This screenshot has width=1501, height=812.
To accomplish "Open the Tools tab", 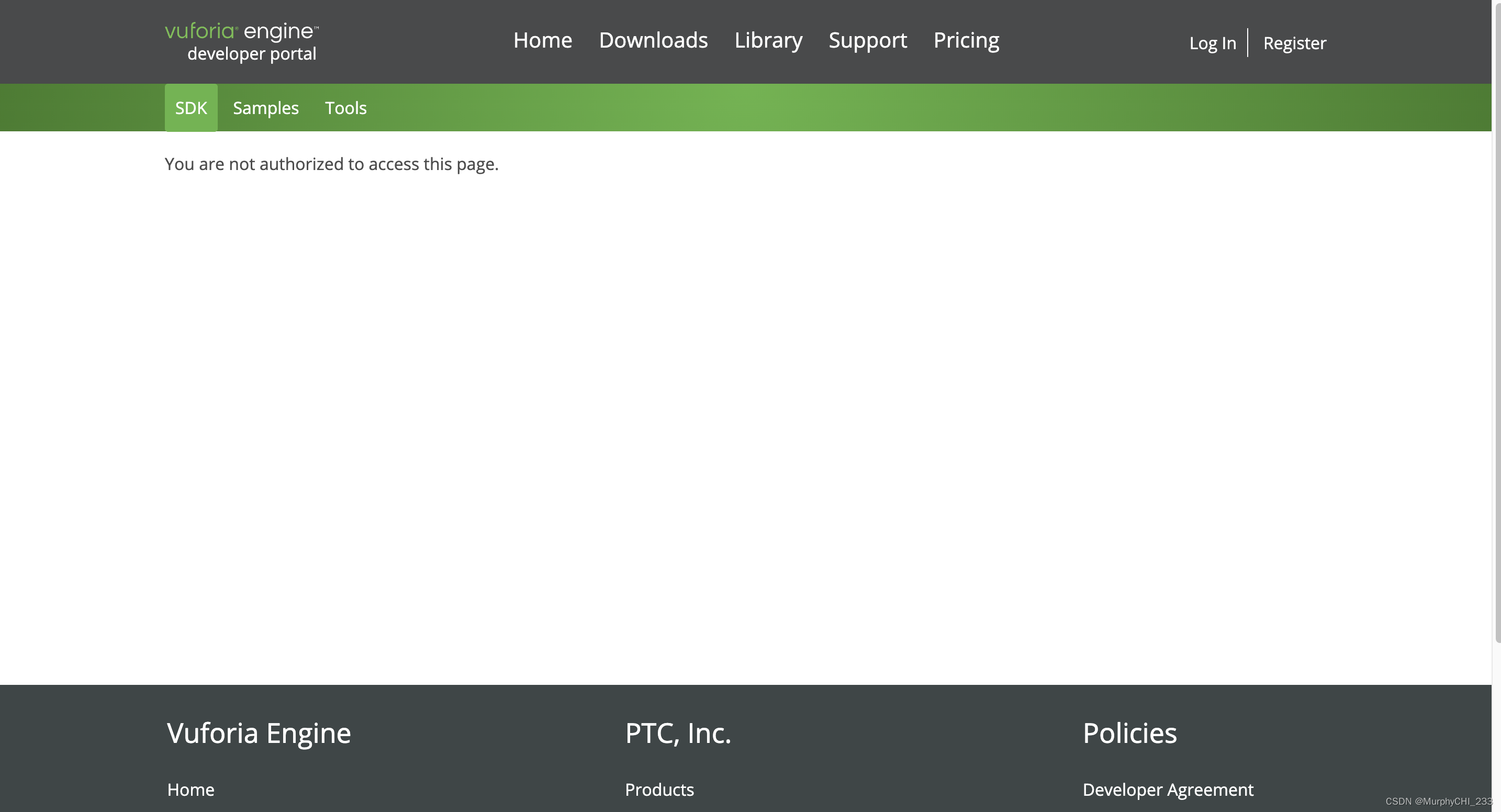I will coord(345,107).
